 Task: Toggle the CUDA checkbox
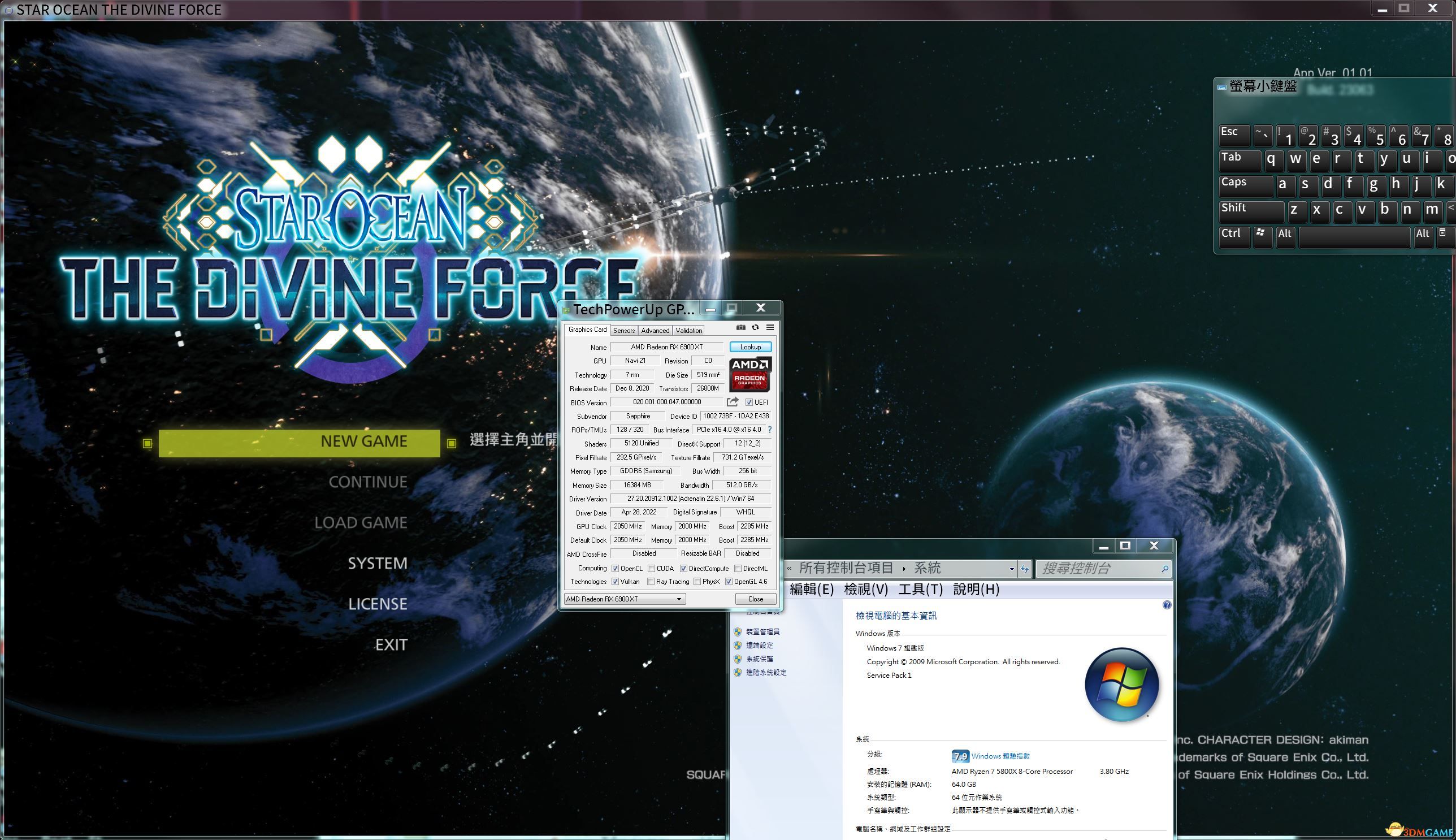pos(651,569)
